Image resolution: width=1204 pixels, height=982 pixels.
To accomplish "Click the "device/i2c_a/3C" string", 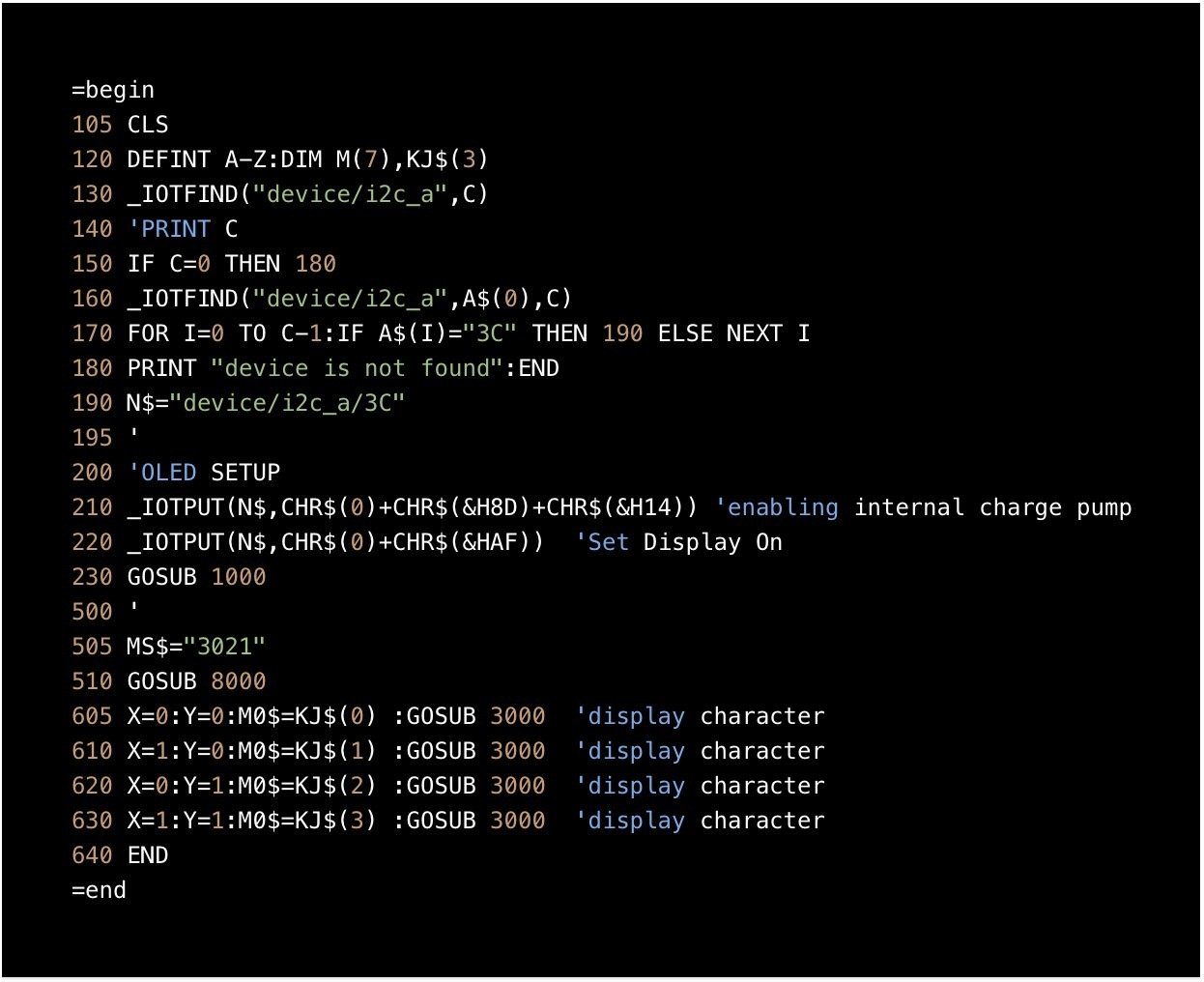I will coord(287,403).
